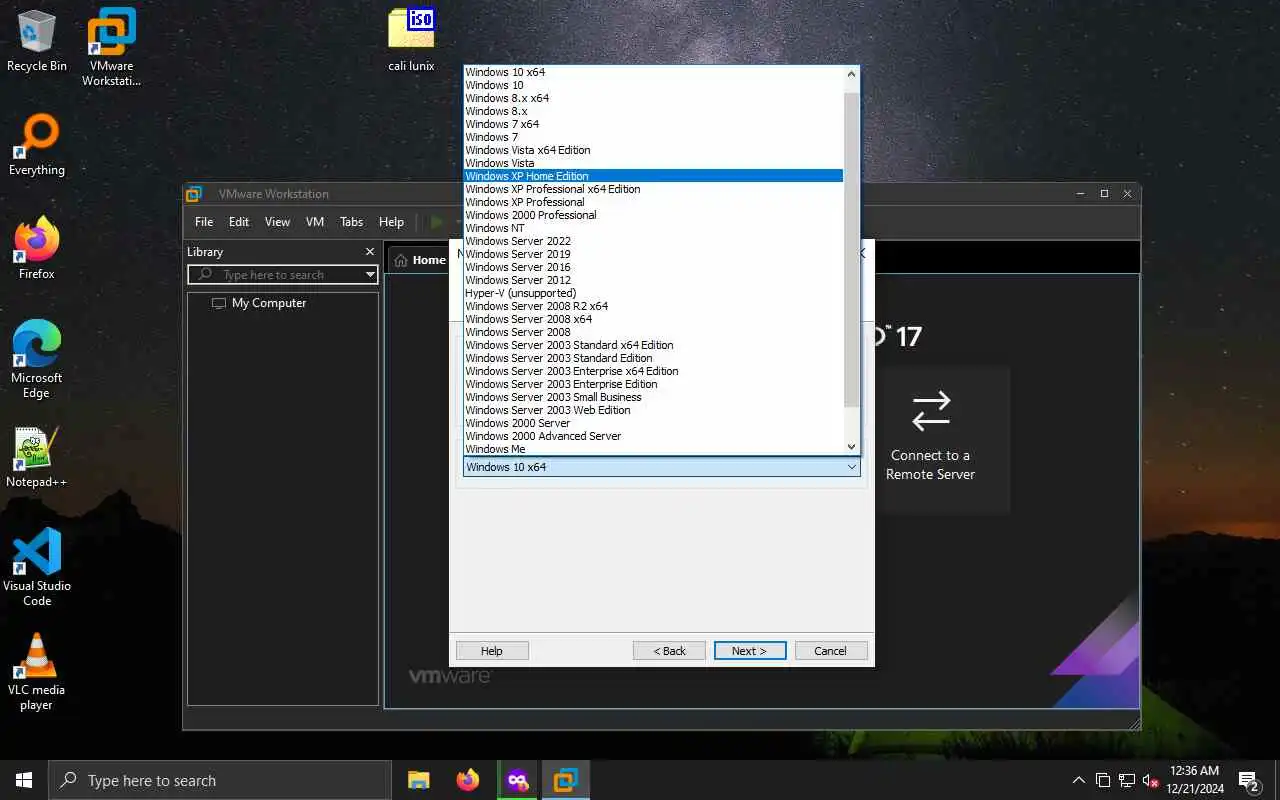Open VLC media player shortcut
Viewport: 1280px width, 800px height.
37,671
